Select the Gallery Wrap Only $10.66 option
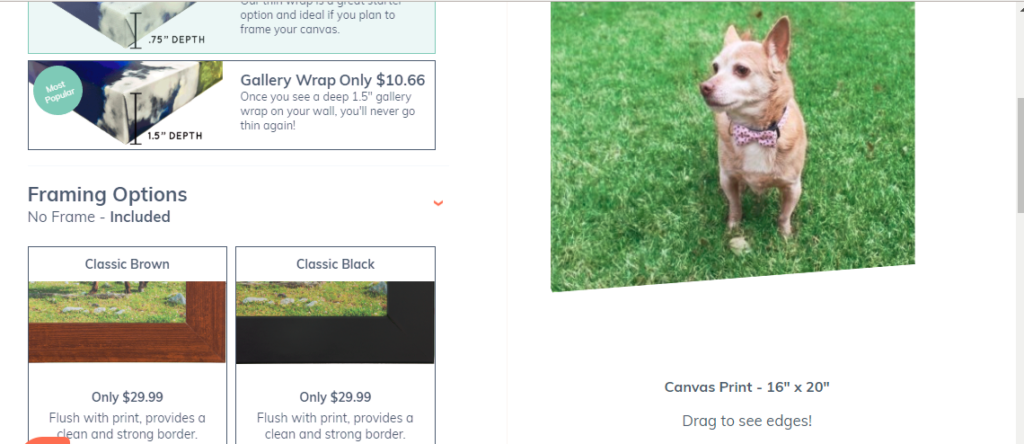This screenshot has width=1024, height=444. 232,105
